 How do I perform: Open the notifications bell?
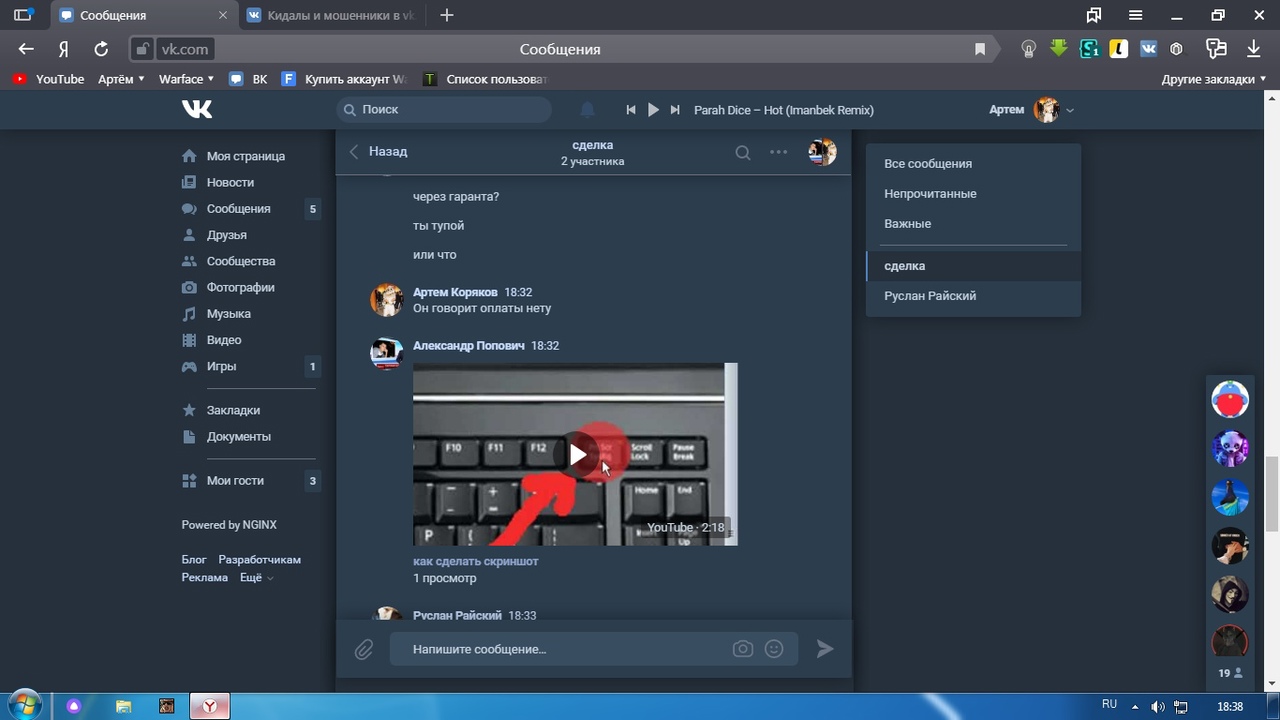click(588, 110)
